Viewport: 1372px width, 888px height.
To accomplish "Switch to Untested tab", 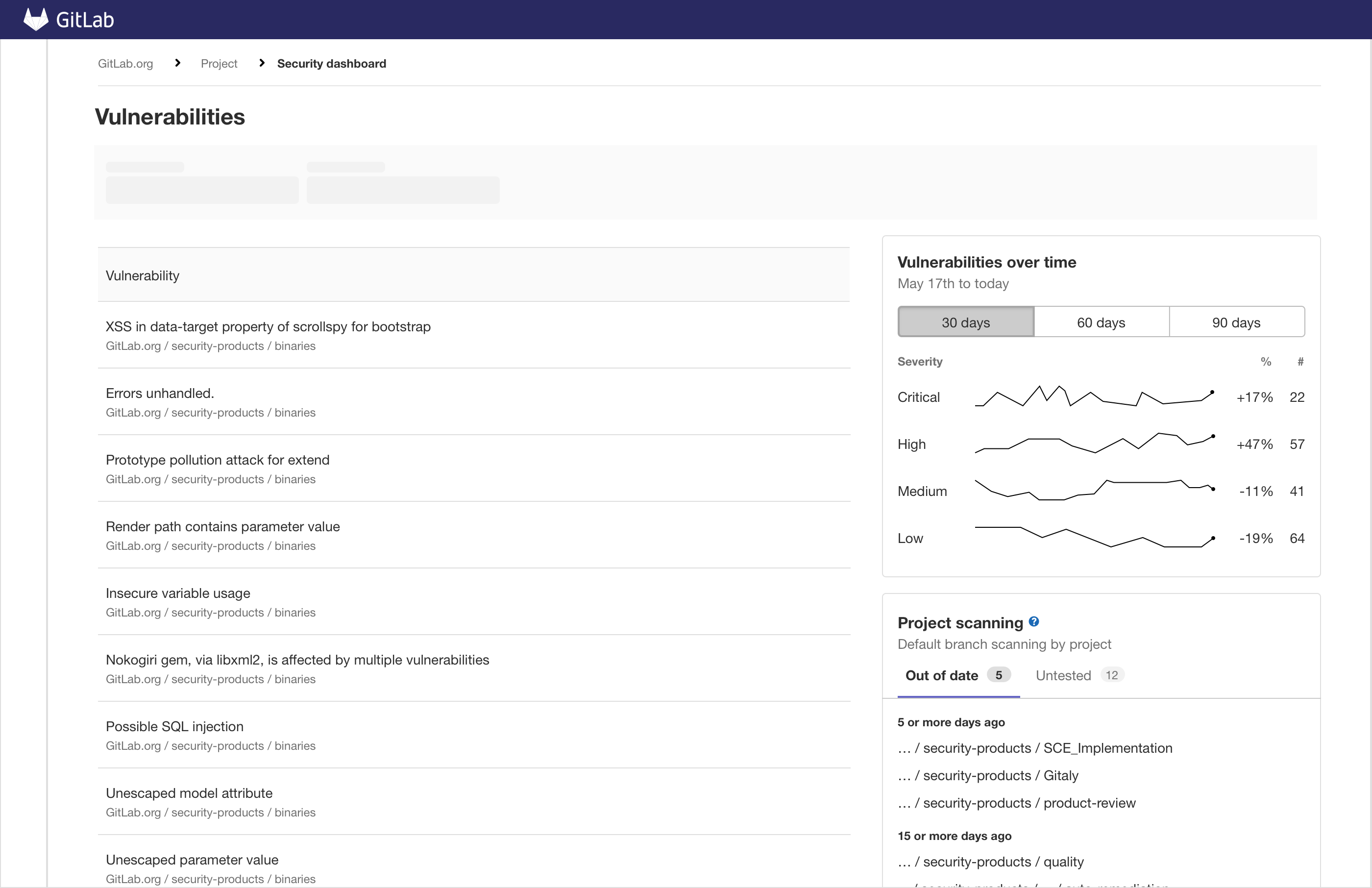I will tap(1079, 676).
